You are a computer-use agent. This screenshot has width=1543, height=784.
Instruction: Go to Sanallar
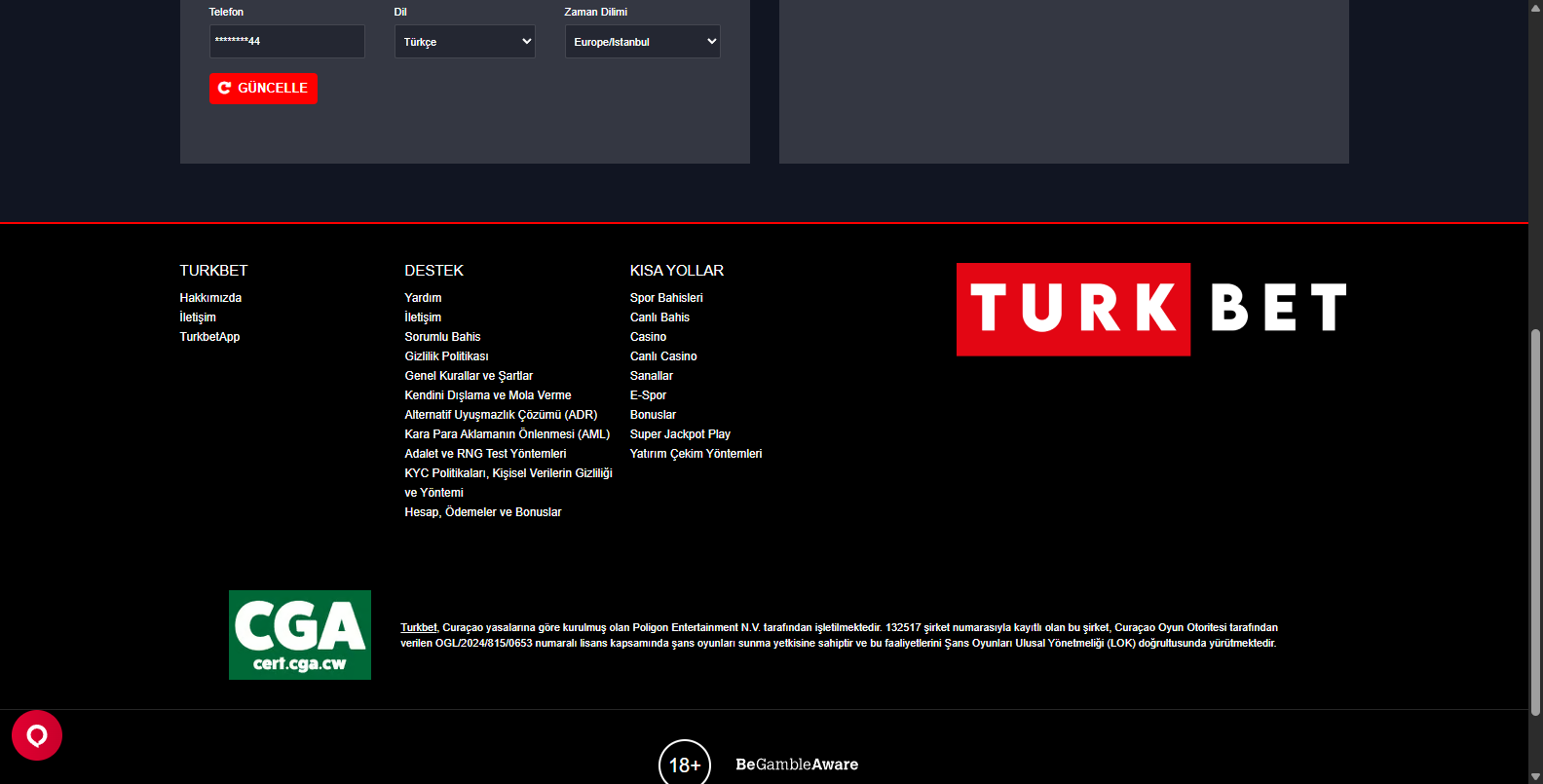(x=652, y=376)
